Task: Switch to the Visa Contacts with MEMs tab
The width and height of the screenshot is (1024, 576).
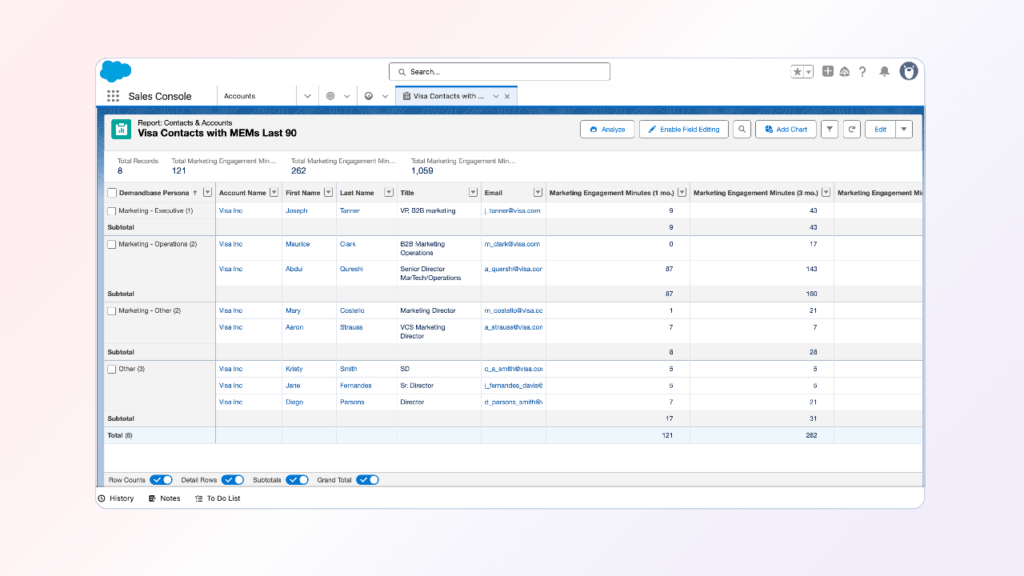Action: 448,96
